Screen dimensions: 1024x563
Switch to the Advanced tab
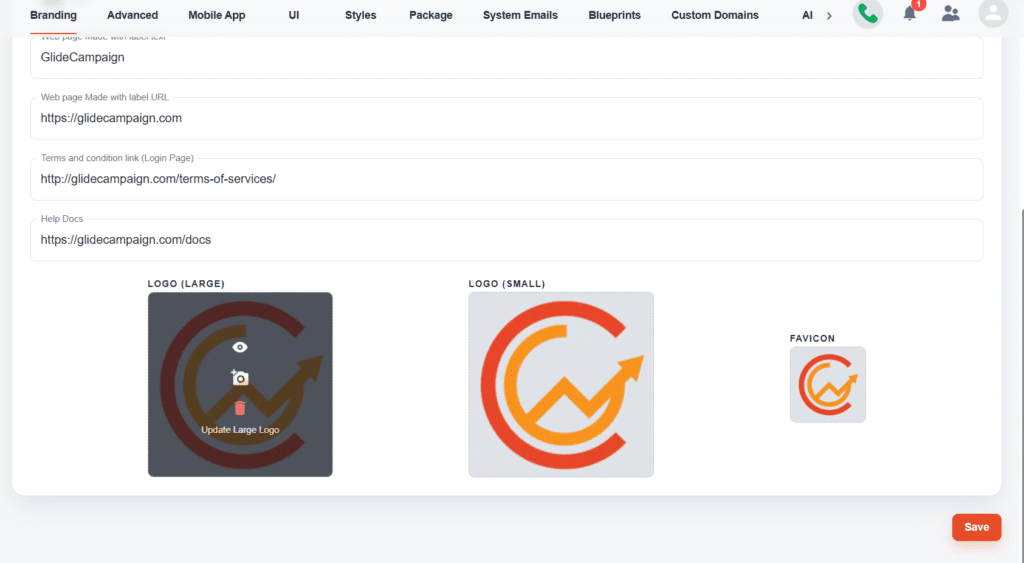[133, 15]
